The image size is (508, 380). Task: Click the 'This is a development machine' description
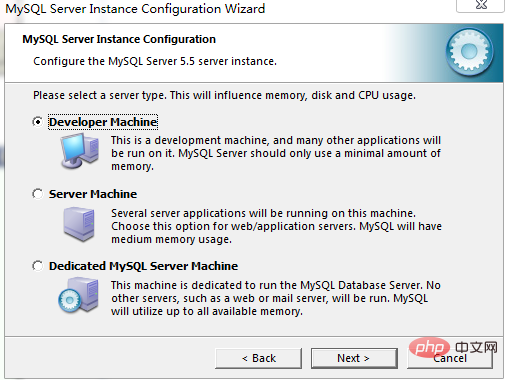coord(276,153)
